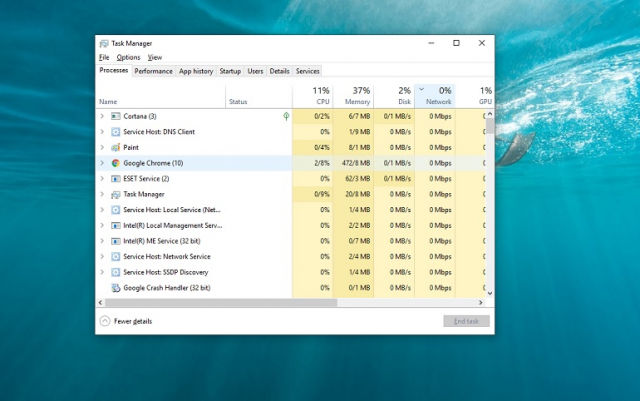The width and height of the screenshot is (640, 401).
Task: Switch to the App history tab
Action: (196, 71)
